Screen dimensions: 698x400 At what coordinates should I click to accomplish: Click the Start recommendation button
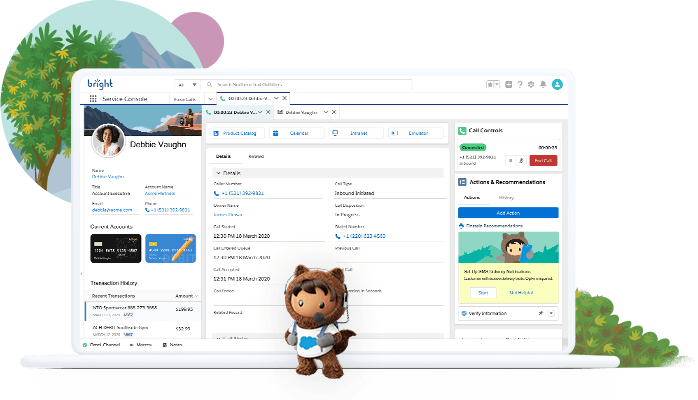click(x=483, y=293)
